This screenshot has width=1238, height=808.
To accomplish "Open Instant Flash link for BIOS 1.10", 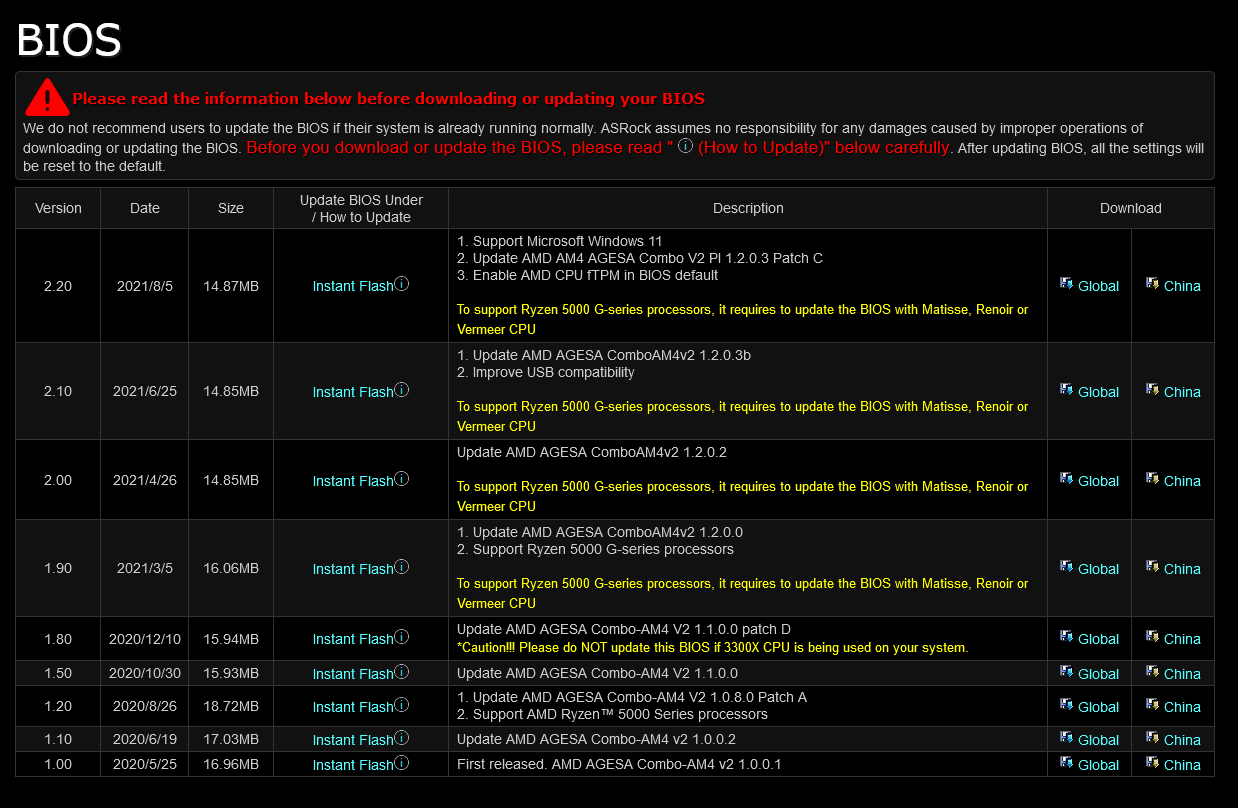I will tap(353, 740).
